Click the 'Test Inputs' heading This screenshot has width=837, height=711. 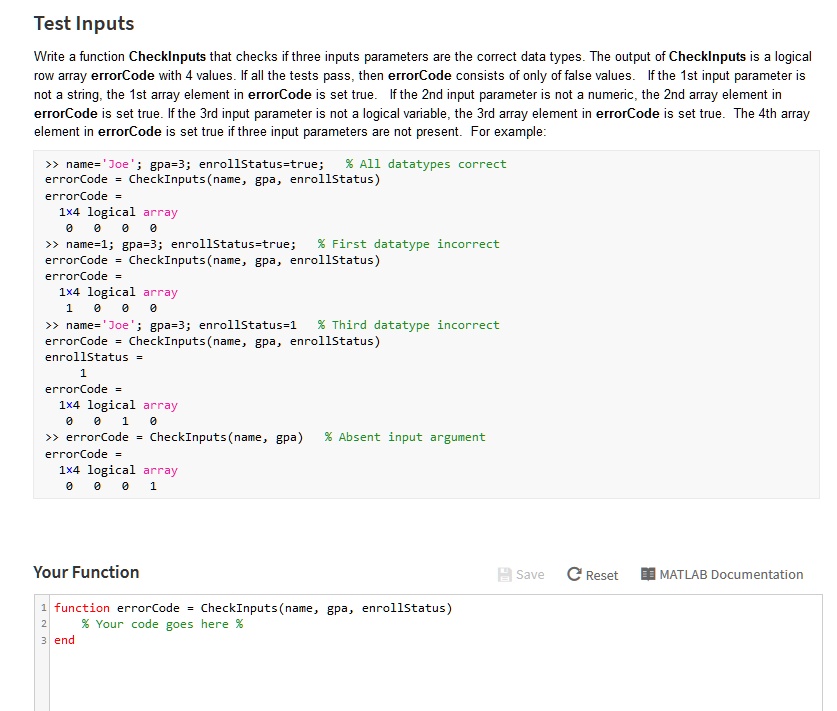click(84, 23)
